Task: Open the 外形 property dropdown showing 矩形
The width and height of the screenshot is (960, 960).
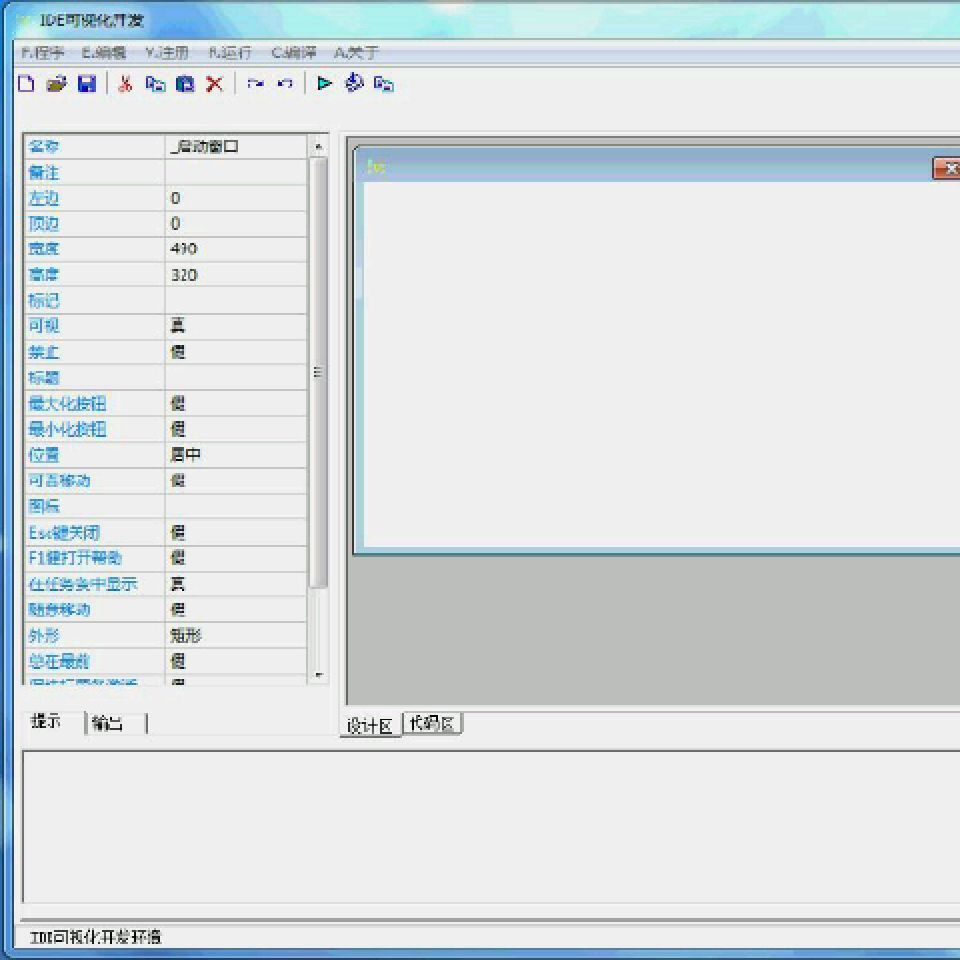Action: click(236, 636)
